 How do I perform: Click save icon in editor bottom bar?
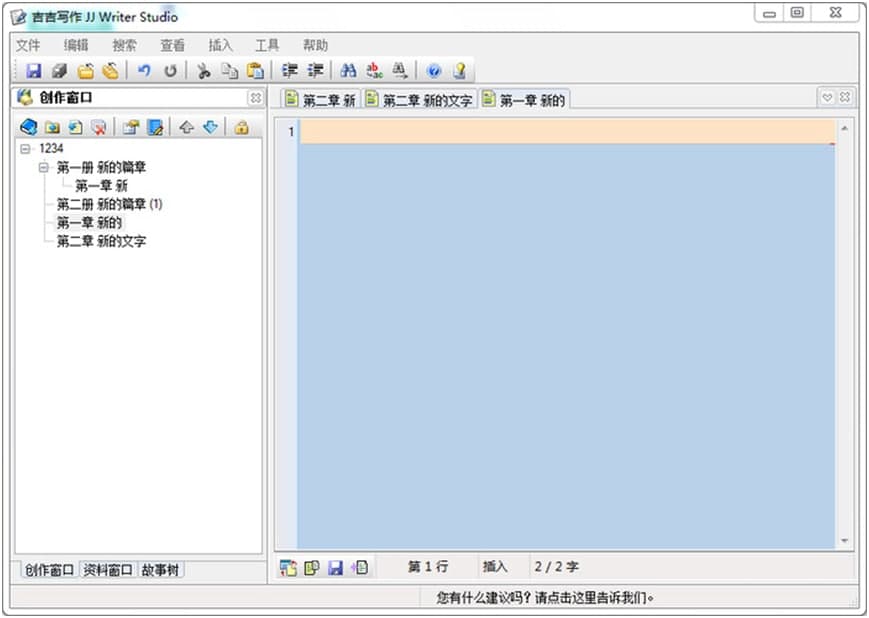click(x=336, y=567)
